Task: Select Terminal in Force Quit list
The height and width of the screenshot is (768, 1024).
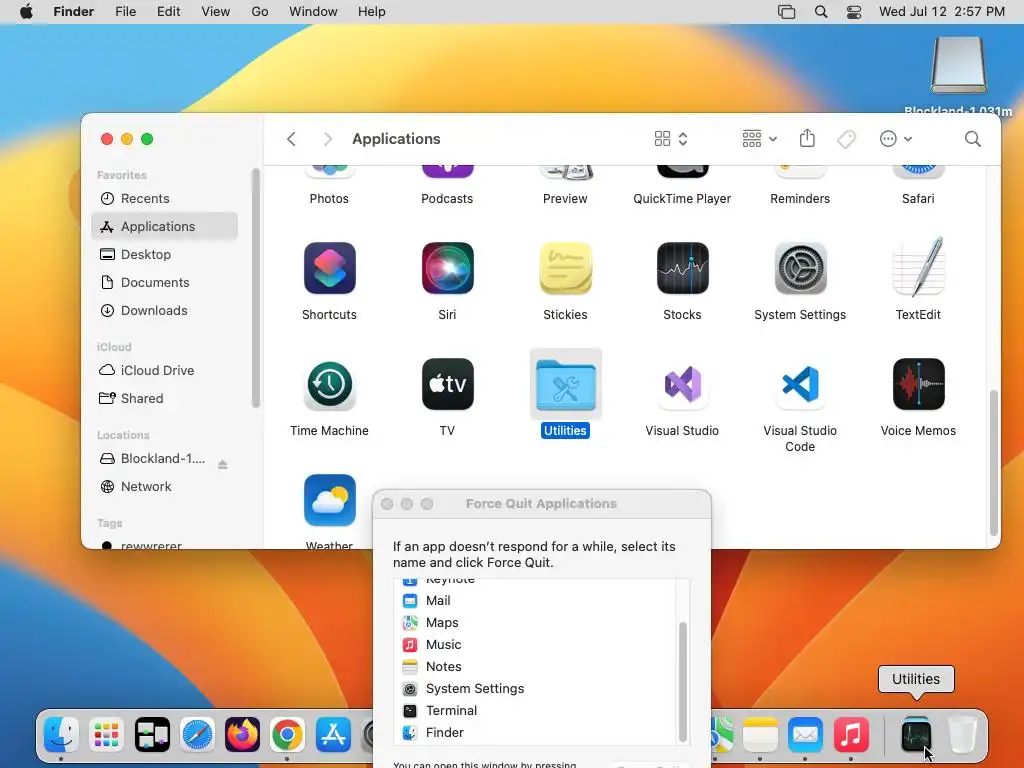Action: click(x=536, y=711)
